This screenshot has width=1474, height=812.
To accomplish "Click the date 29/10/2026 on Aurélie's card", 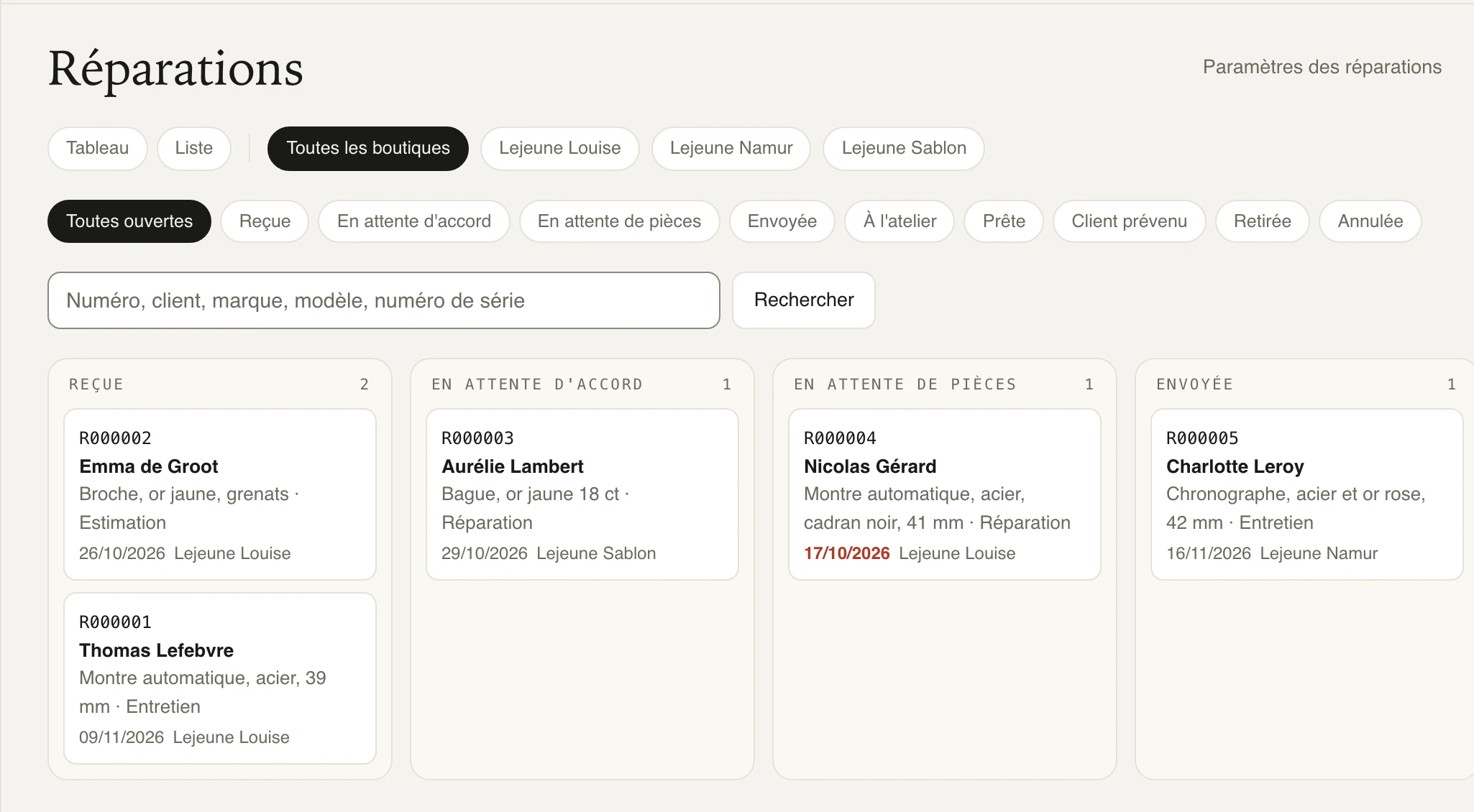I will 485,553.
